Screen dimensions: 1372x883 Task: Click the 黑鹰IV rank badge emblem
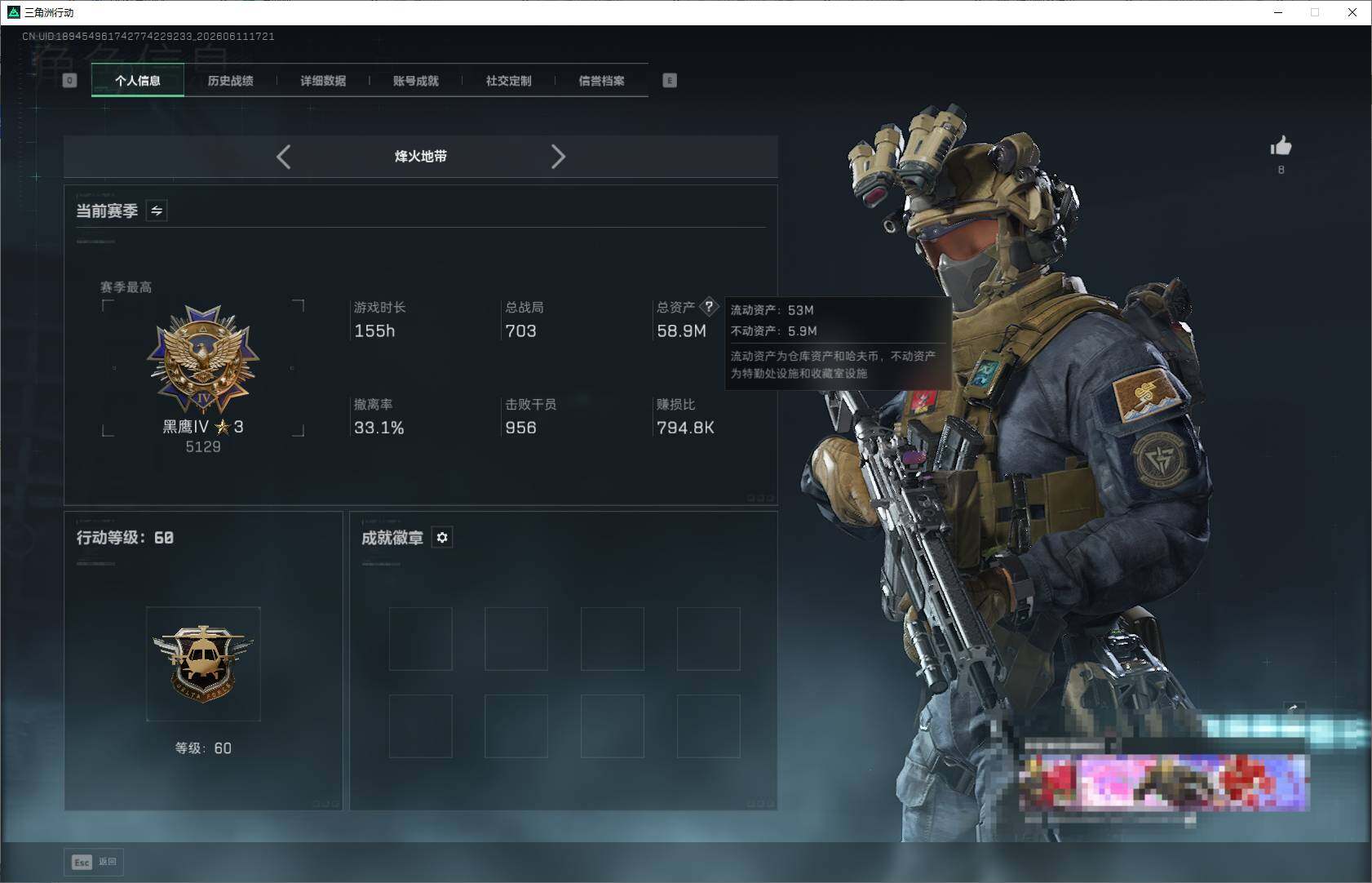(202, 358)
